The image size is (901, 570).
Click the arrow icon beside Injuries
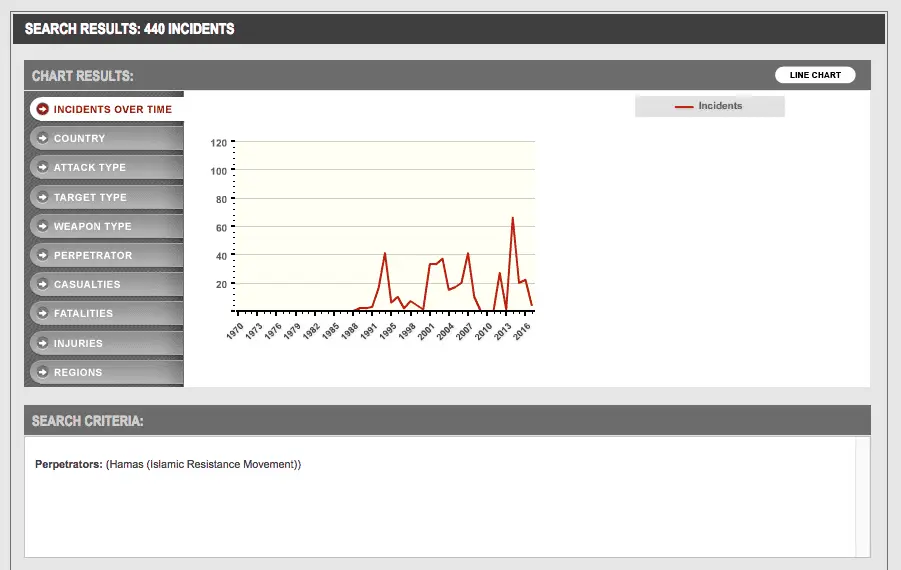tap(43, 343)
